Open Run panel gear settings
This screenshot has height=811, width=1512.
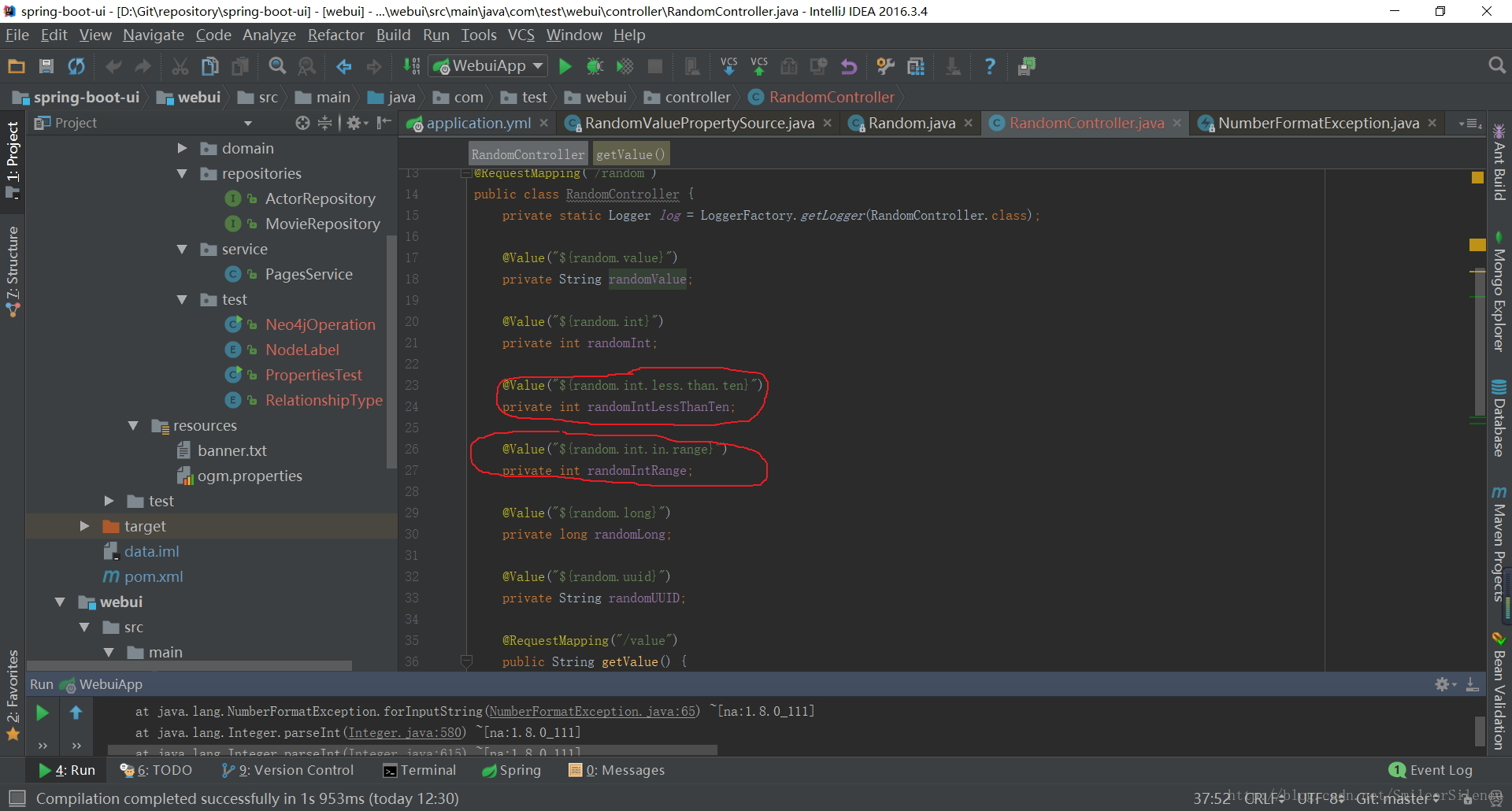pyautogui.click(x=1444, y=684)
